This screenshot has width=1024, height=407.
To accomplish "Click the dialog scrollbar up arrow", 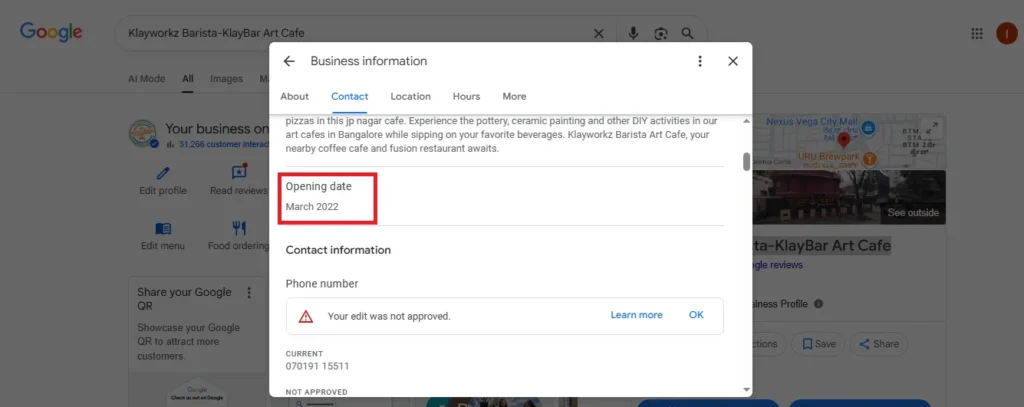I will pyautogui.click(x=746, y=121).
